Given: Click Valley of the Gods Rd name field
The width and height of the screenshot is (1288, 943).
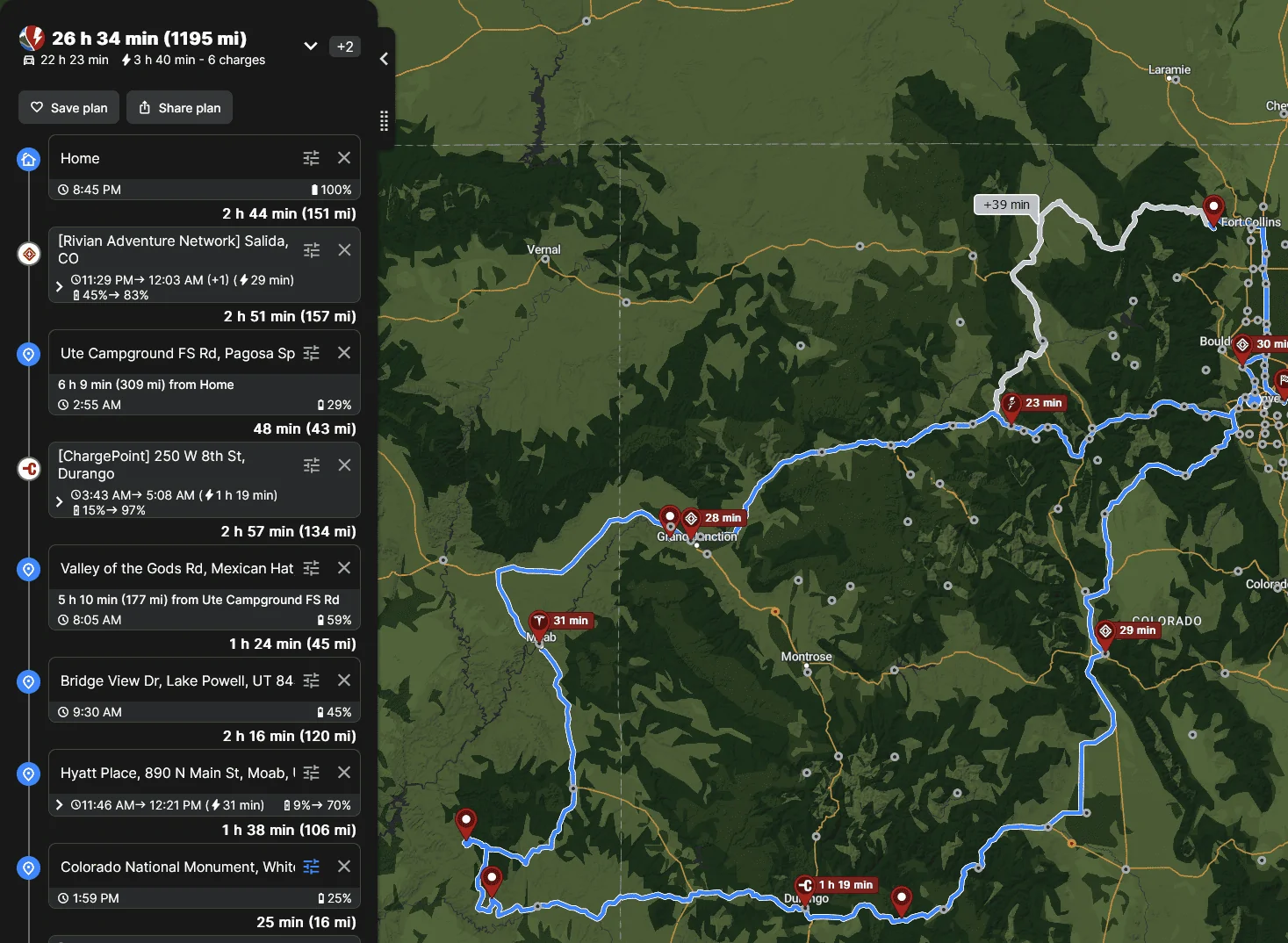Looking at the screenshot, I should tap(176, 568).
